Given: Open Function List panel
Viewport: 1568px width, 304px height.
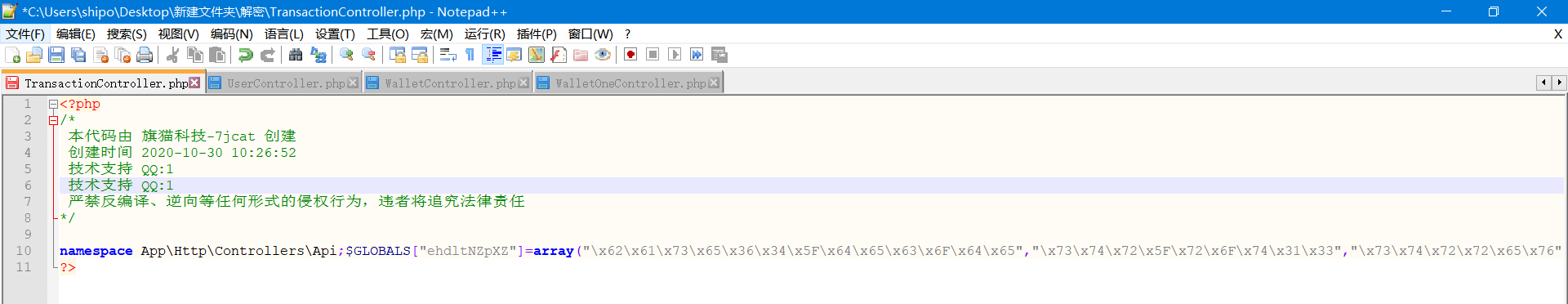Looking at the screenshot, I should [x=559, y=55].
